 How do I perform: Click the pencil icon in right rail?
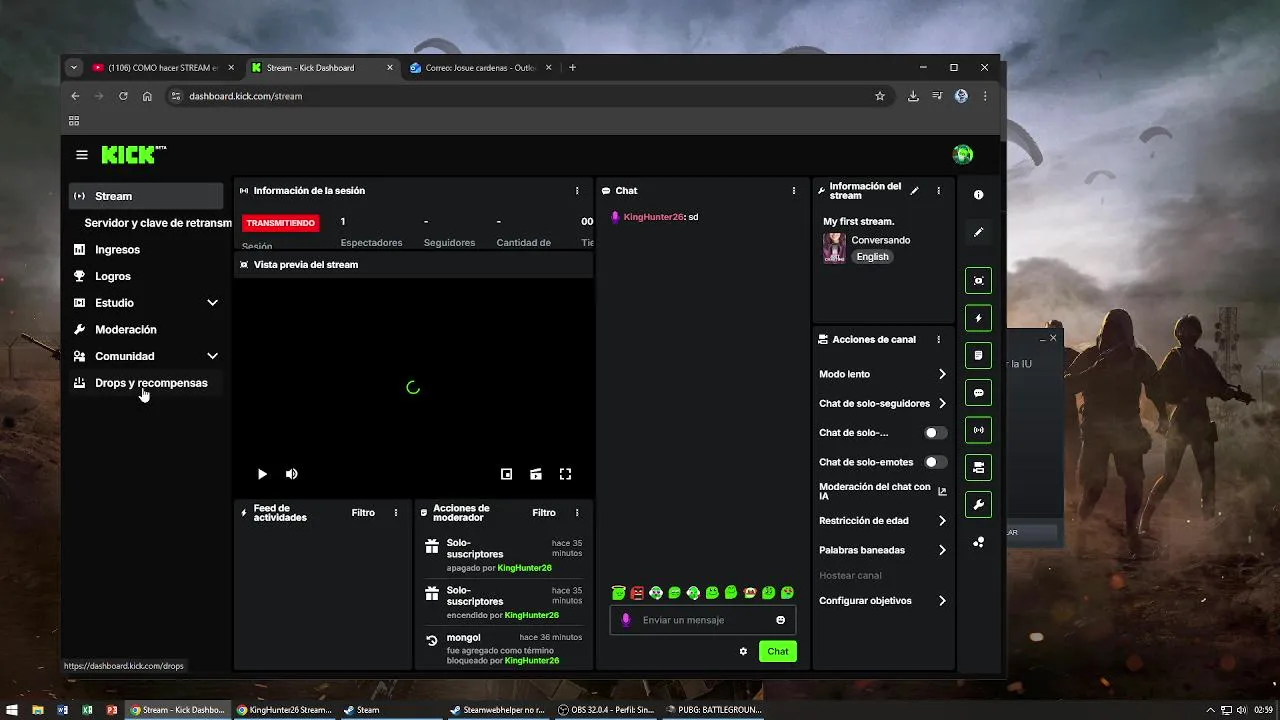tap(979, 232)
